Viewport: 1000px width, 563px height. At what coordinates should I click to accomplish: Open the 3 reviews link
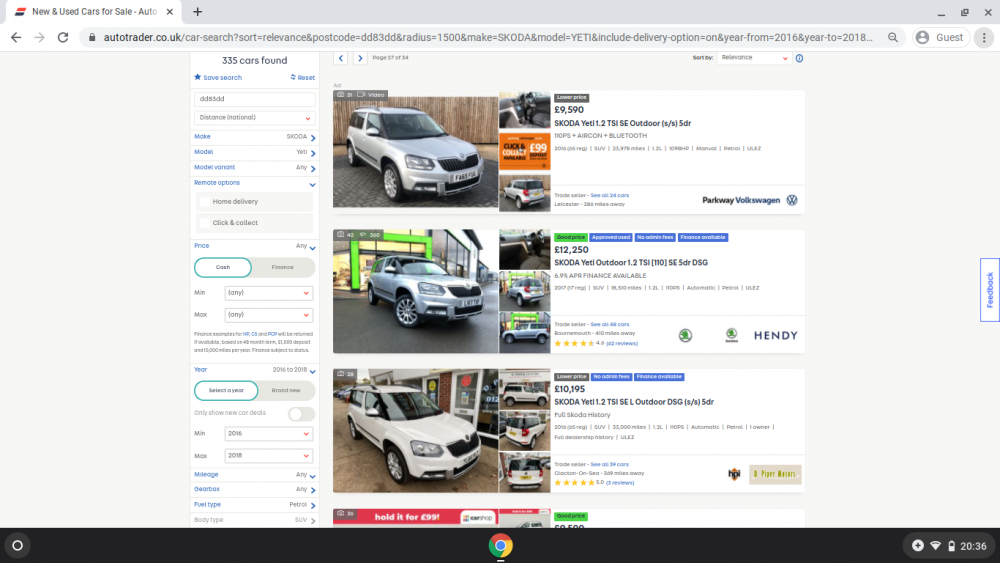coord(620,483)
